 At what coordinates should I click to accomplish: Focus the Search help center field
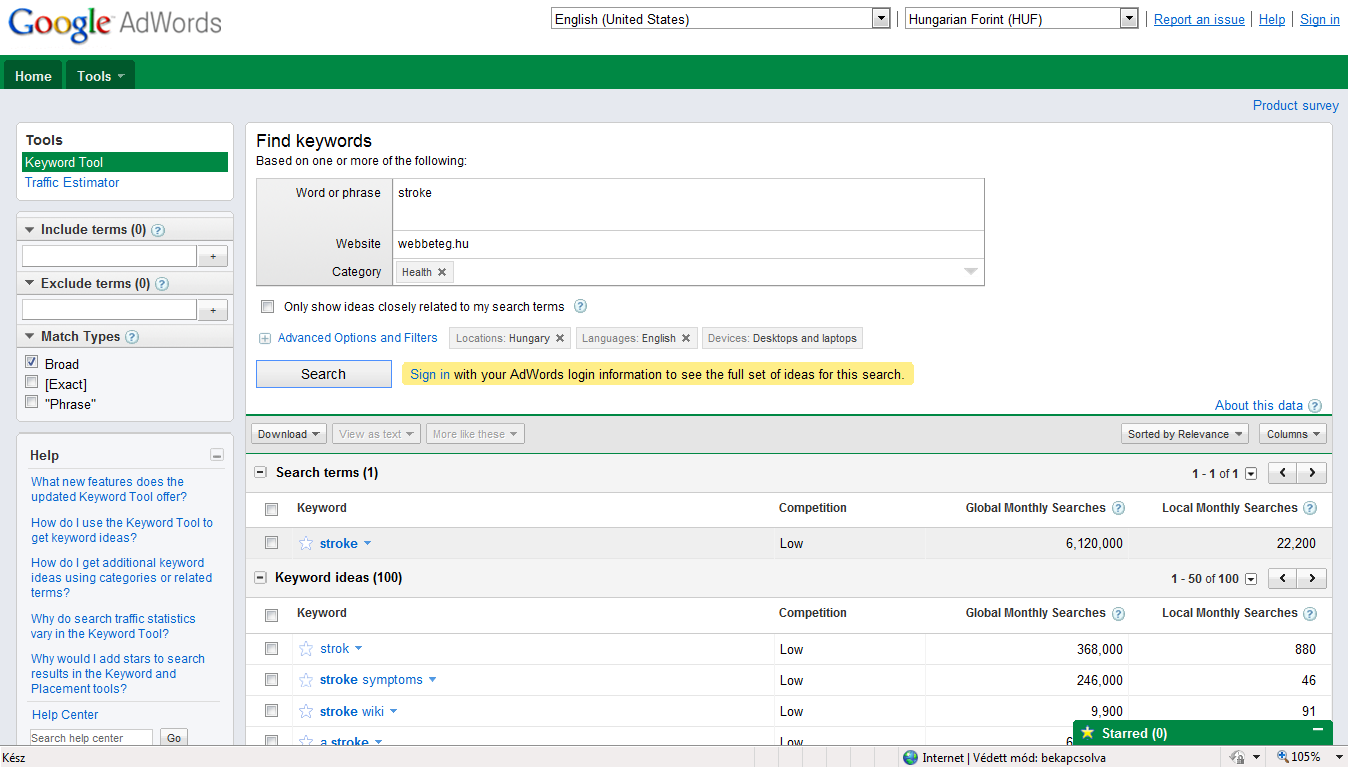91,738
